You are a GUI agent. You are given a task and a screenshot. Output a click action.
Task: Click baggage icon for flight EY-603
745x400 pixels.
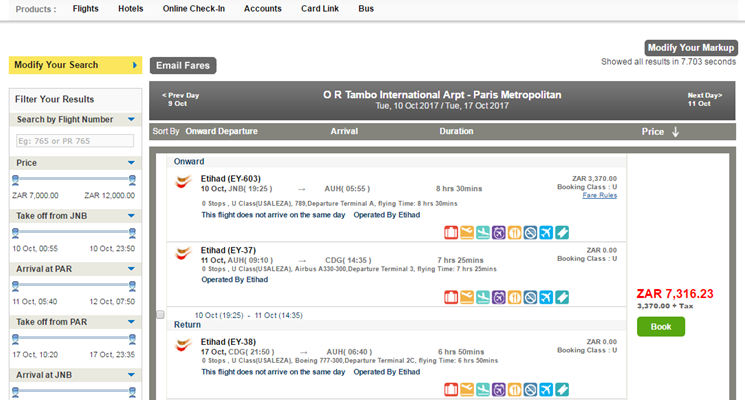point(451,233)
